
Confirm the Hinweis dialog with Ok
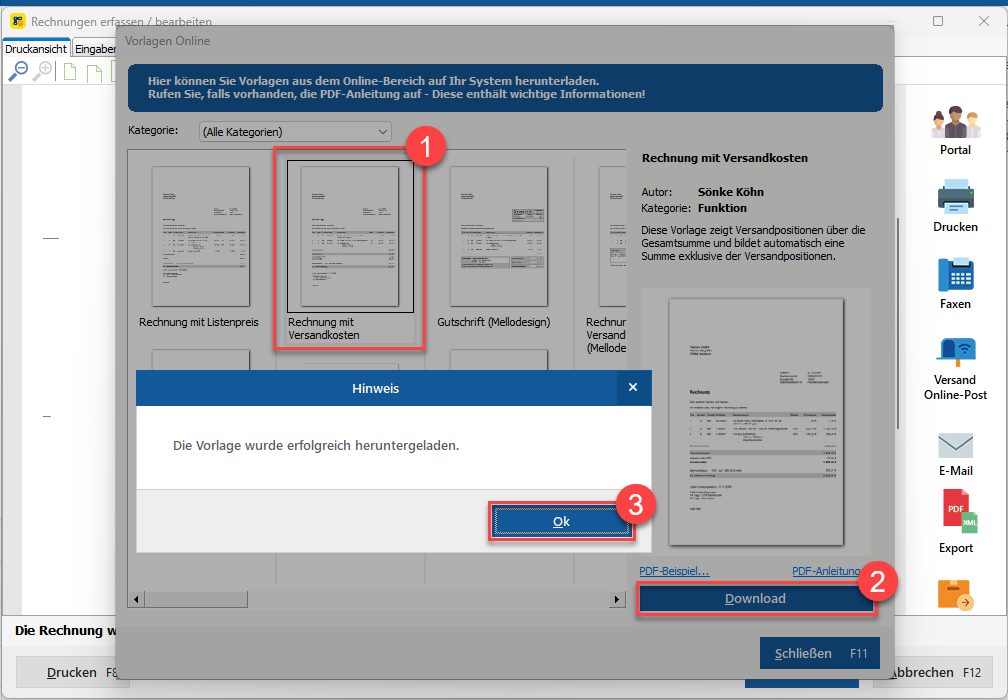tap(561, 521)
